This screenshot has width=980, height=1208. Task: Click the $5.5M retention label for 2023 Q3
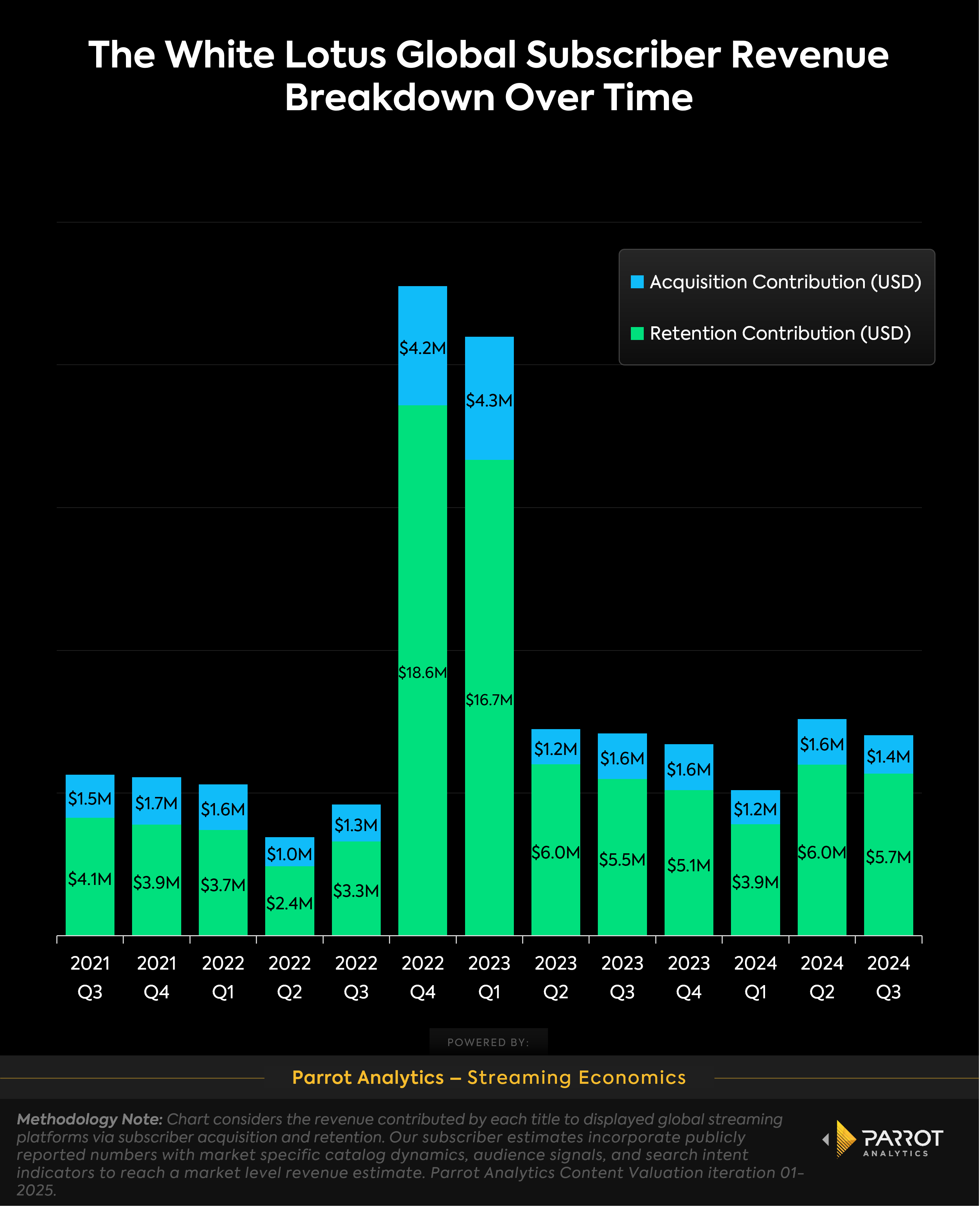622,859
